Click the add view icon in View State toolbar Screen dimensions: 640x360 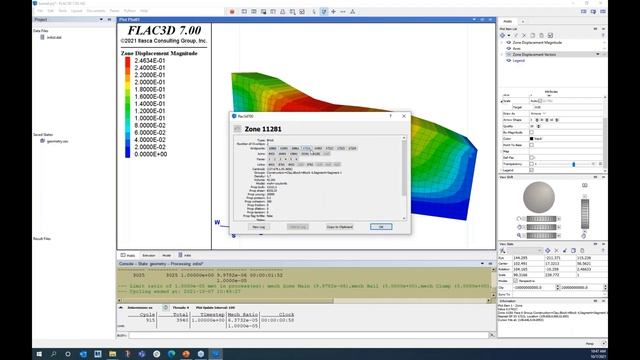click(x=548, y=250)
